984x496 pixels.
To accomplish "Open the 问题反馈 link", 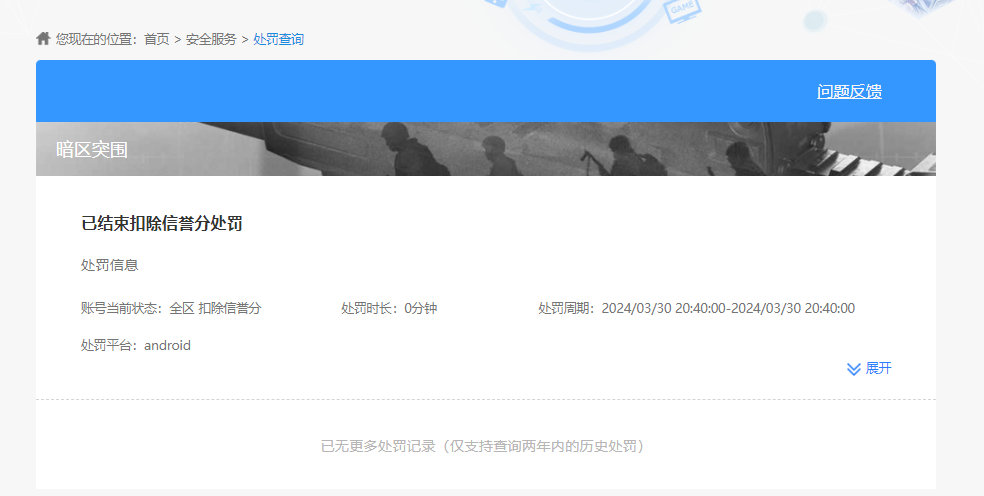I will 849,91.
